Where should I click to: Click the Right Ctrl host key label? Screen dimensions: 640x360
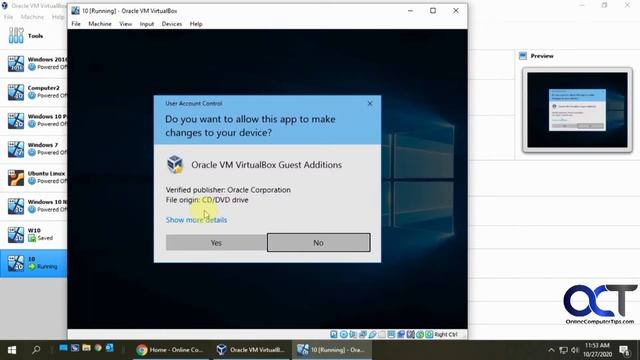click(446, 334)
